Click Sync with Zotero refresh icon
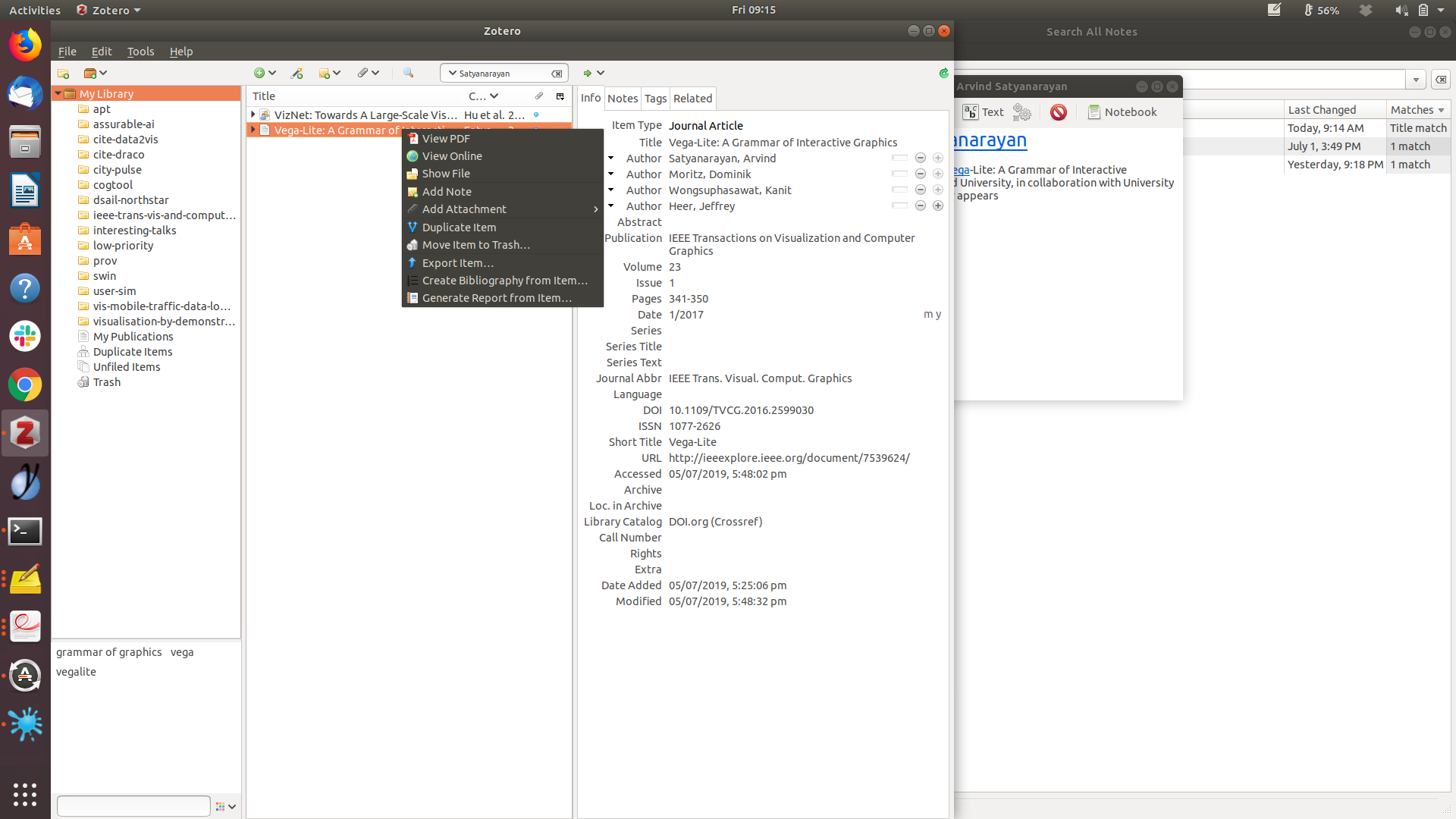 [943, 74]
